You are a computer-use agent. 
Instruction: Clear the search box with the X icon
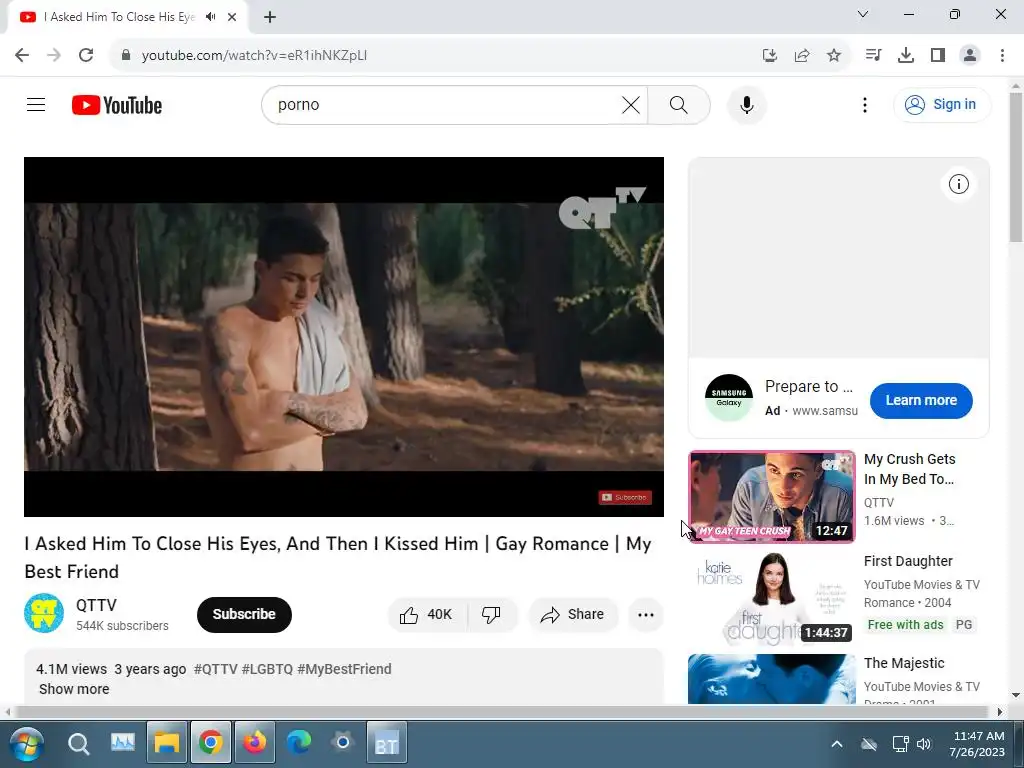(631, 104)
